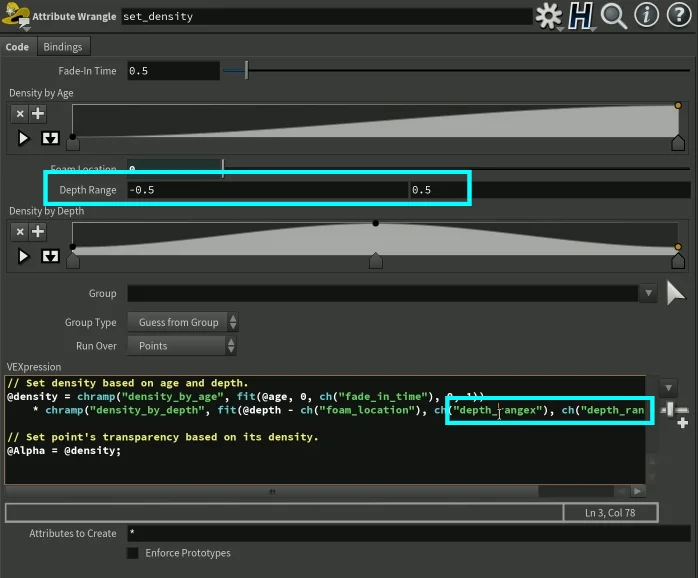The image size is (698, 578).
Task: Reverse the Density by Depth ramp
Action: coord(50,256)
